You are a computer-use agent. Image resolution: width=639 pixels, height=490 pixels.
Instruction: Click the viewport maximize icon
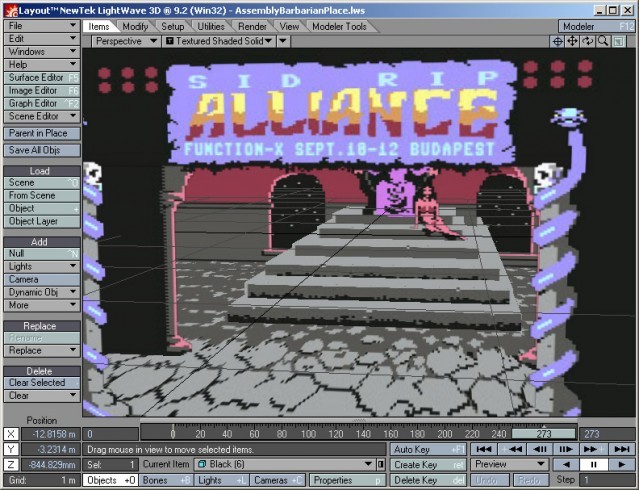coord(620,42)
